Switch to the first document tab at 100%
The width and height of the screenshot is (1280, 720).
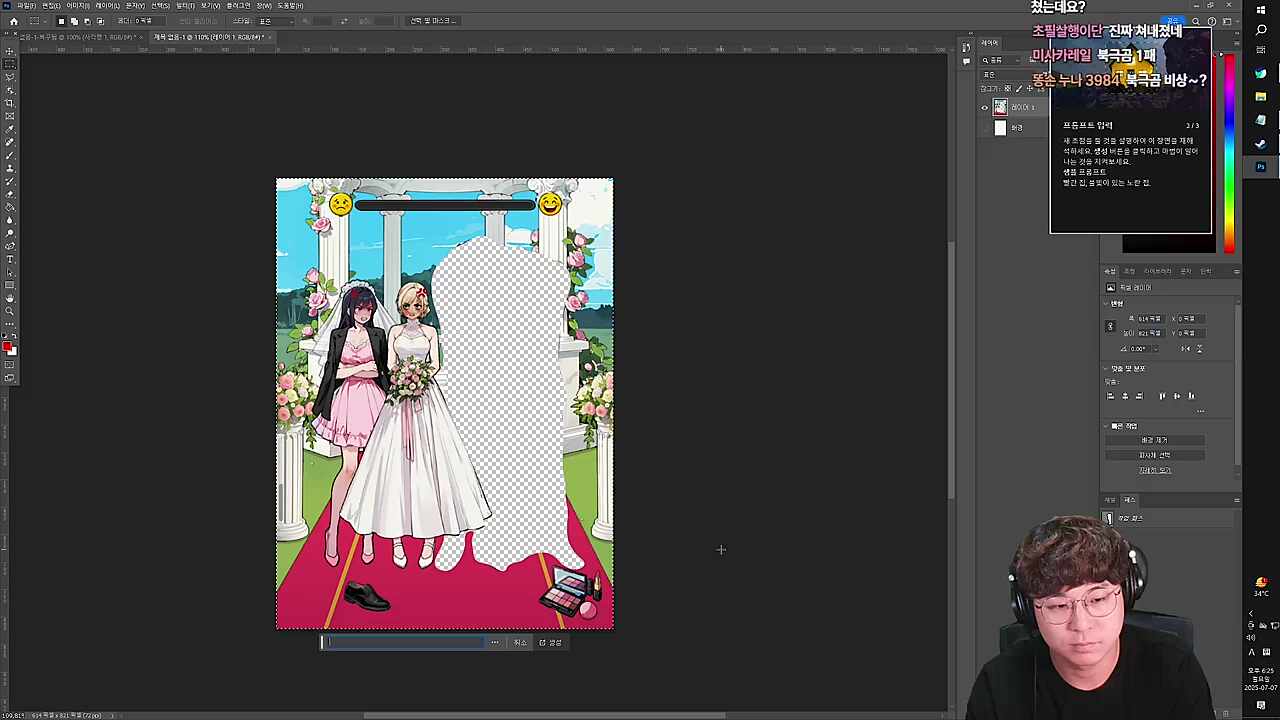pyautogui.click(x=80, y=37)
